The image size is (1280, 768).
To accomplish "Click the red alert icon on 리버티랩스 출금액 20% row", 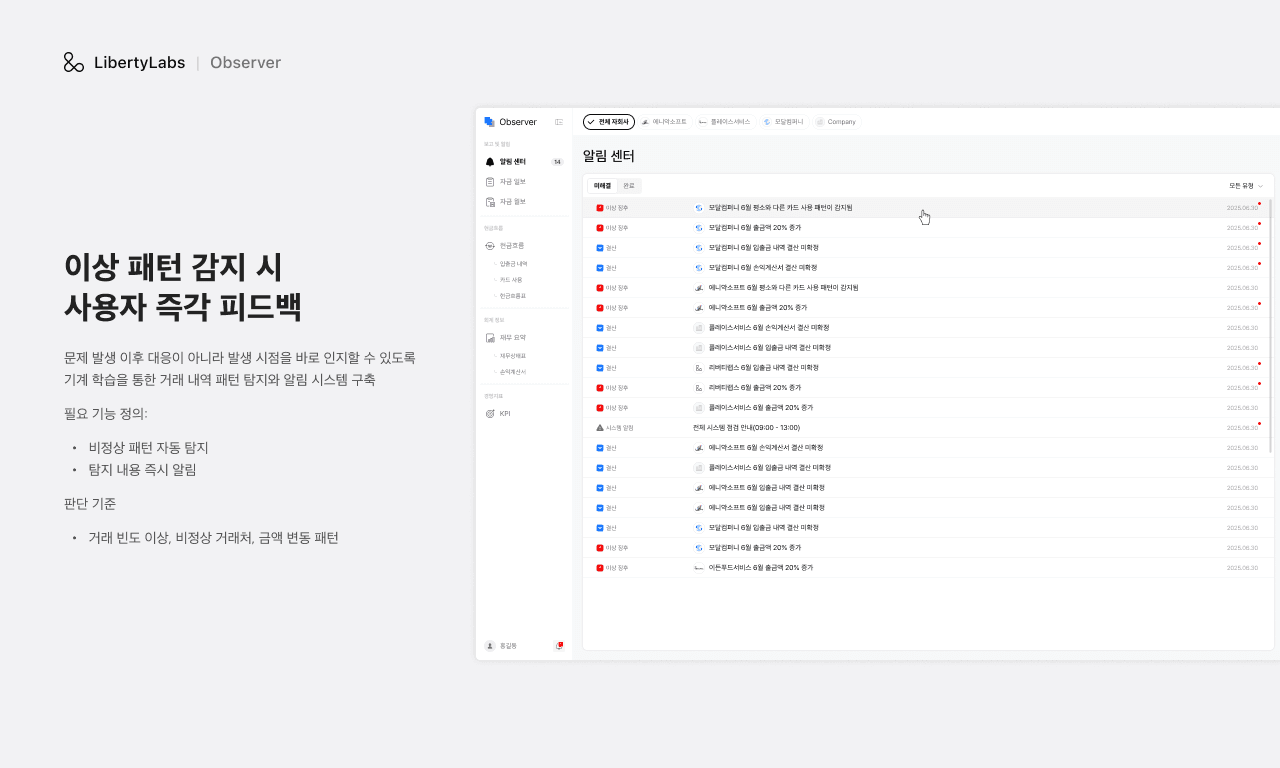I will point(600,388).
